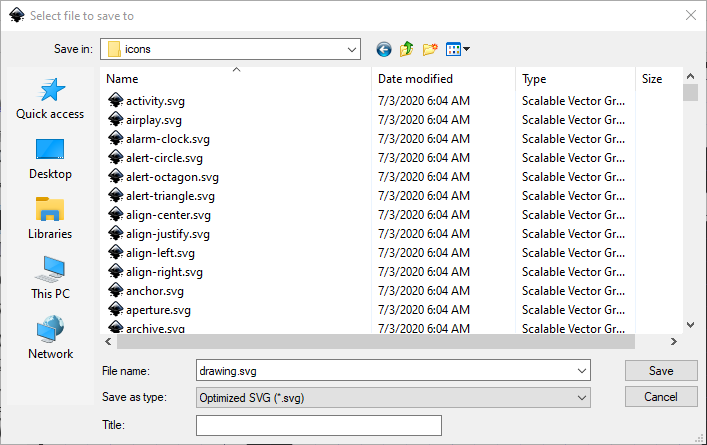Cancel the save dialog
The image size is (707, 445).
(661, 397)
